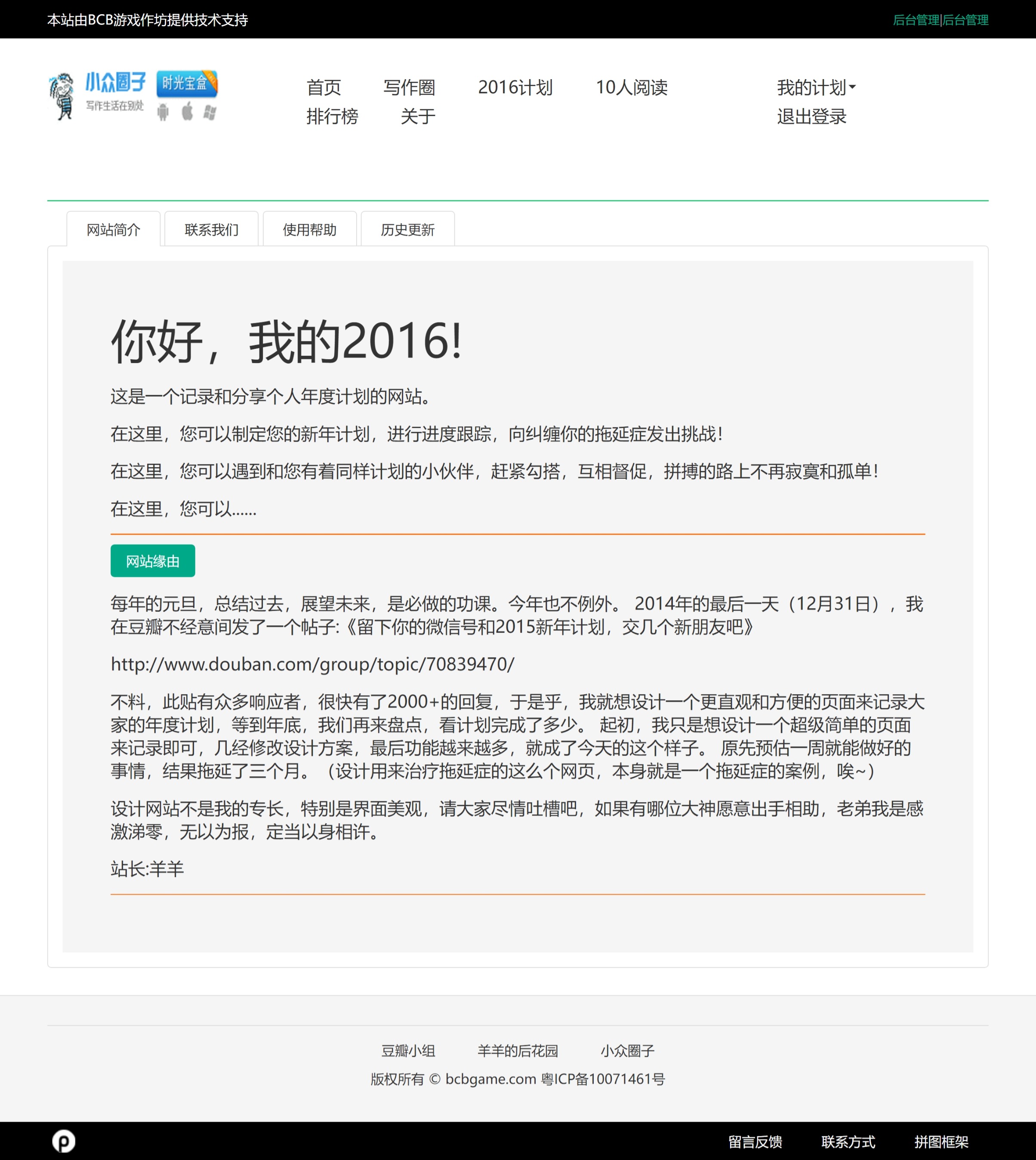Click 本站由BCB游戏作坊提供技术支持 text in top bar
Viewport: 1036px width, 1160px height.
pos(148,20)
